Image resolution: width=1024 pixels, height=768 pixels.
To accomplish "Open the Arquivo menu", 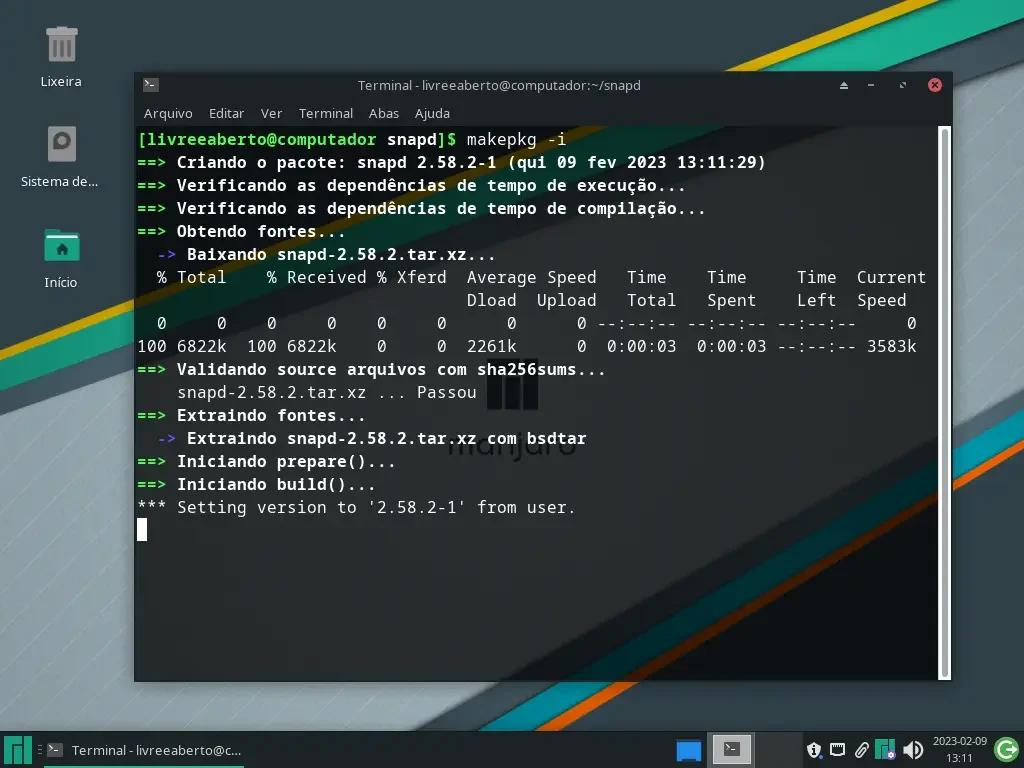I will 168,114.
